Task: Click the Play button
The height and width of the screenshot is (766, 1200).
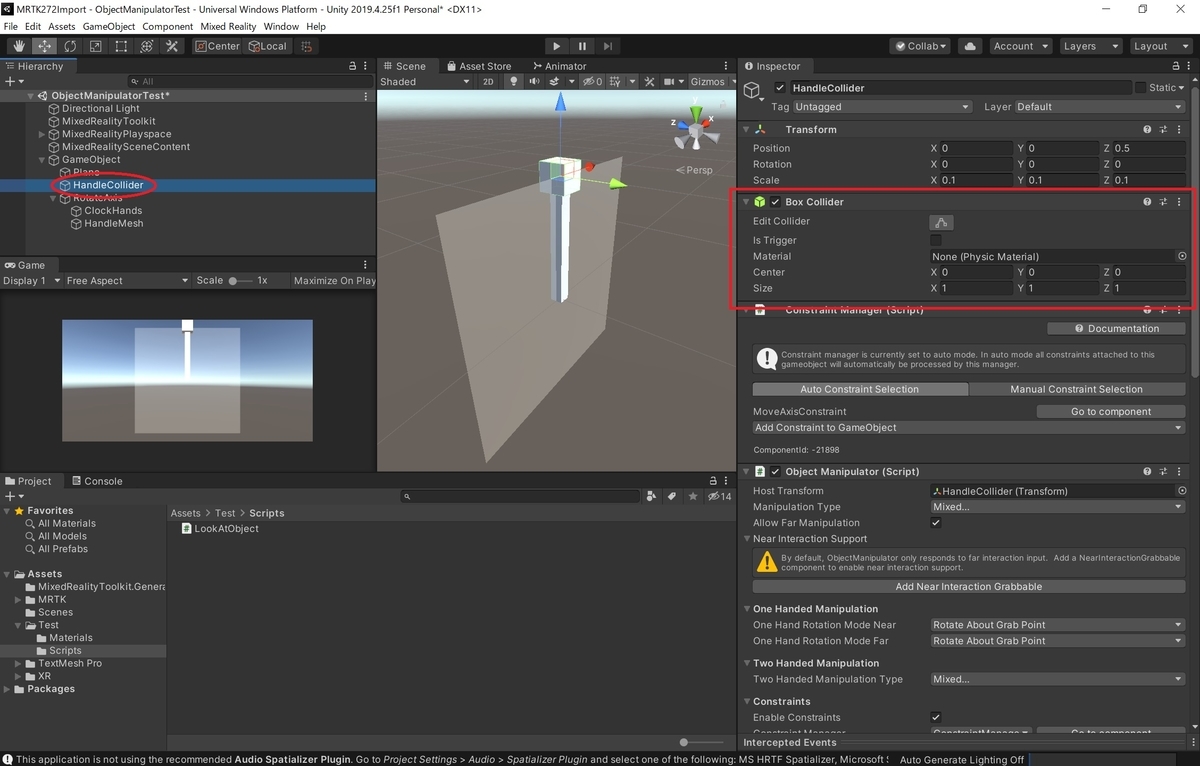Action: click(x=557, y=46)
